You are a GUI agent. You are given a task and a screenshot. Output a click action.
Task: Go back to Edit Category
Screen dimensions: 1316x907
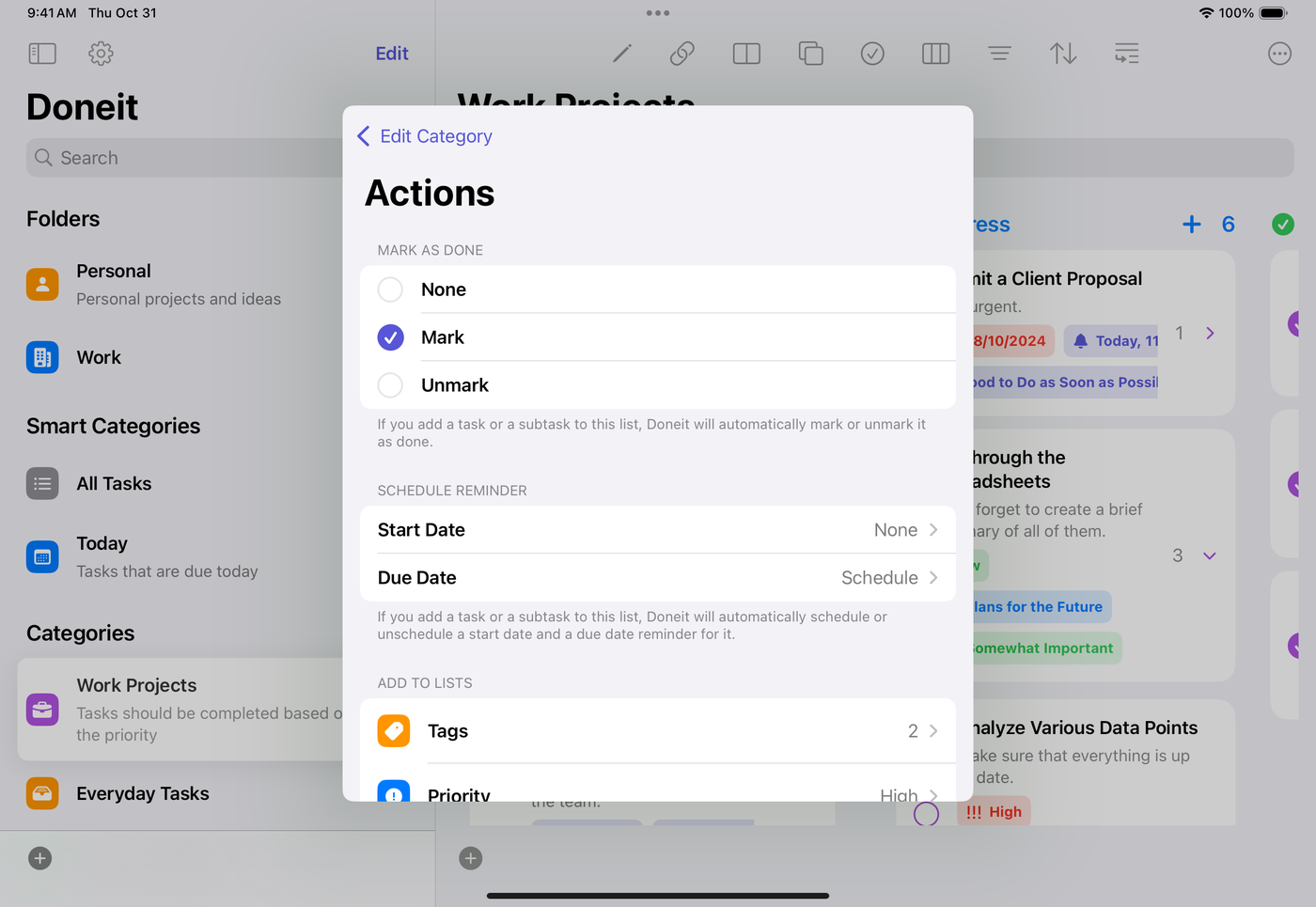click(425, 136)
